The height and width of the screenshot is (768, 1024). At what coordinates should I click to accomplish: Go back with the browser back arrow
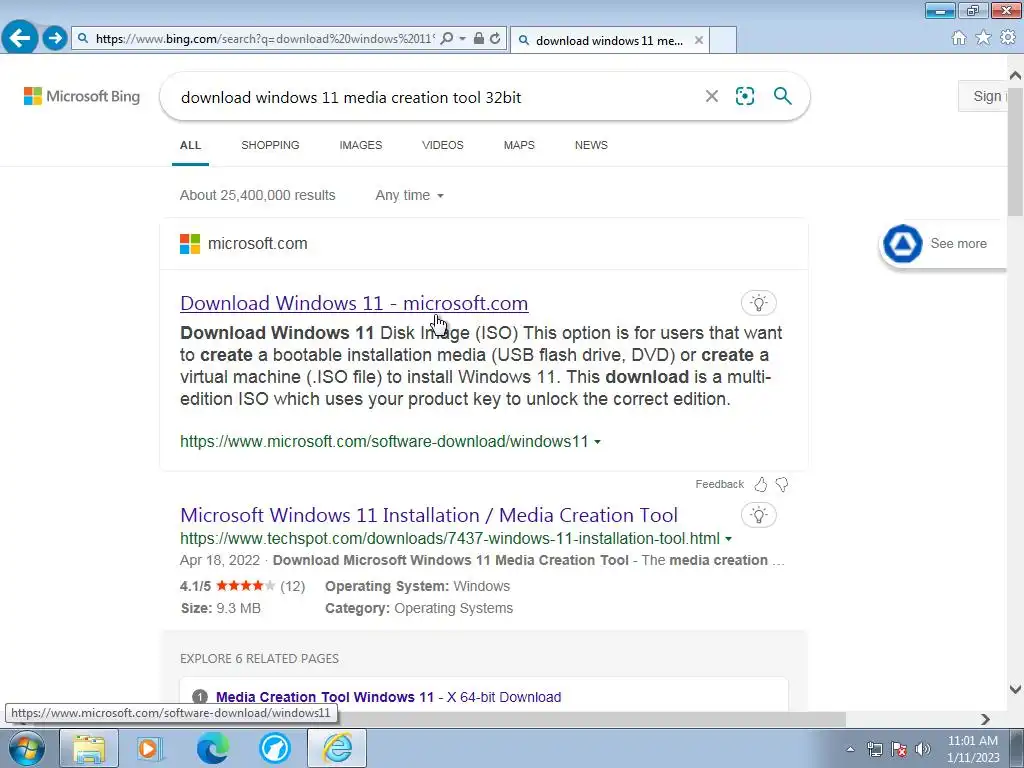click(20, 38)
